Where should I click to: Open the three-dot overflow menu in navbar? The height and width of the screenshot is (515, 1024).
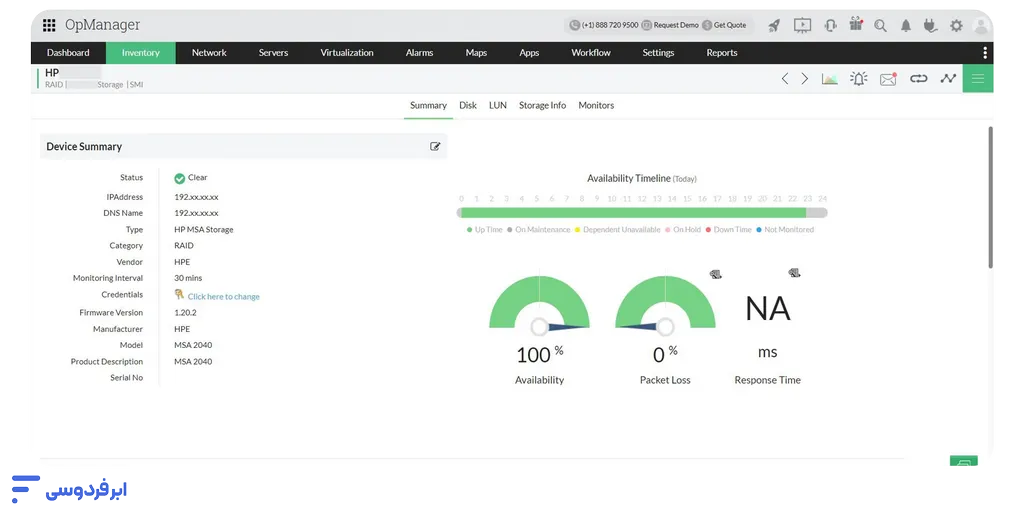tap(985, 53)
